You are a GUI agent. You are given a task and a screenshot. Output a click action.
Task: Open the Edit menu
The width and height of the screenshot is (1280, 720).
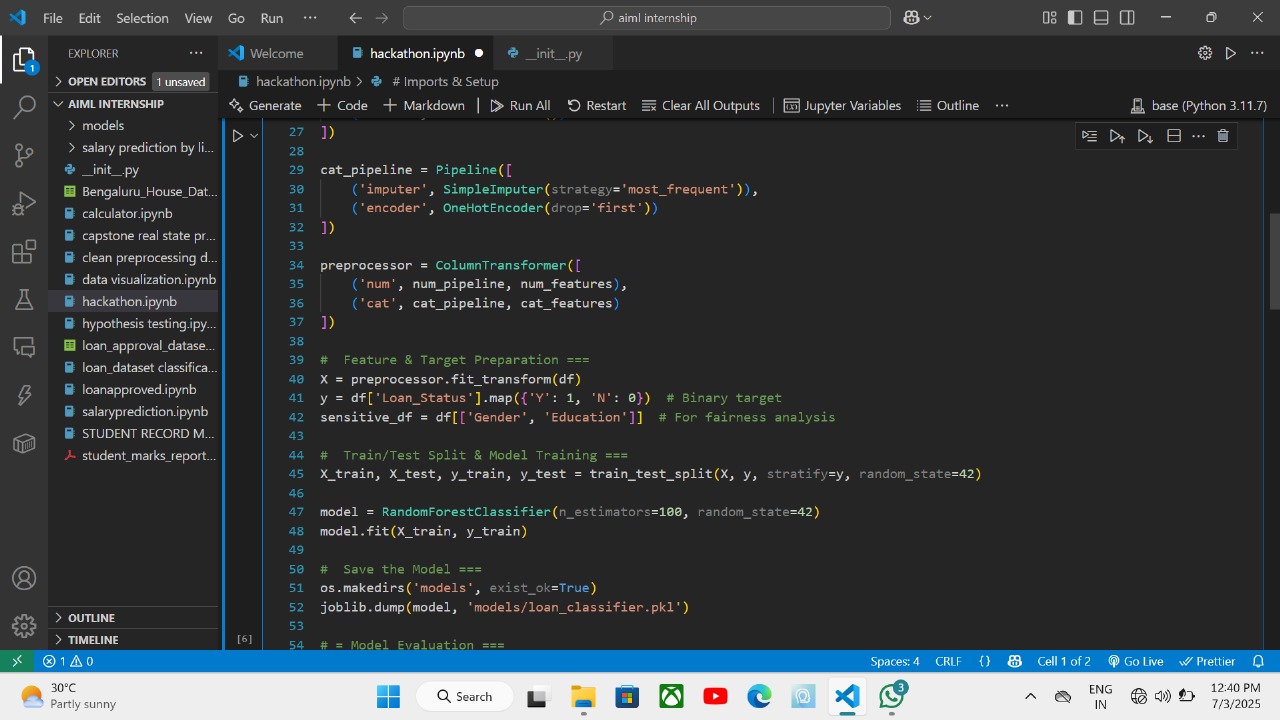pos(89,18)
